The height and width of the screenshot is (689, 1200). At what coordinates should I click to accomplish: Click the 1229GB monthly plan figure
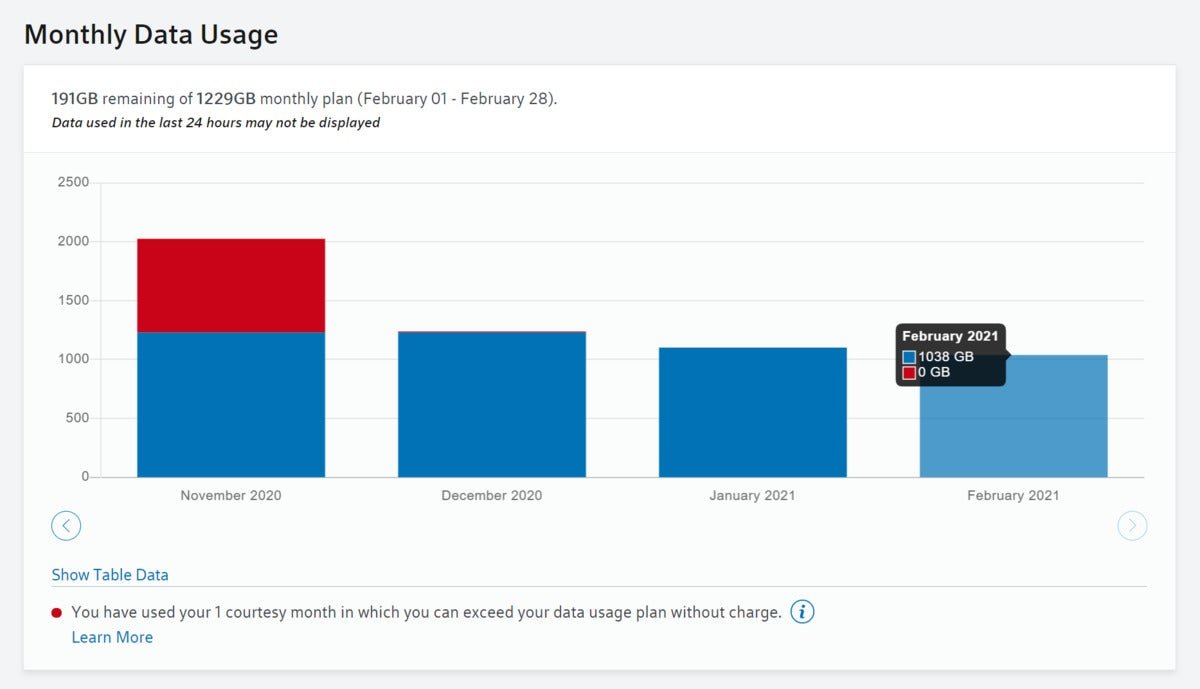tap(225, 99)
